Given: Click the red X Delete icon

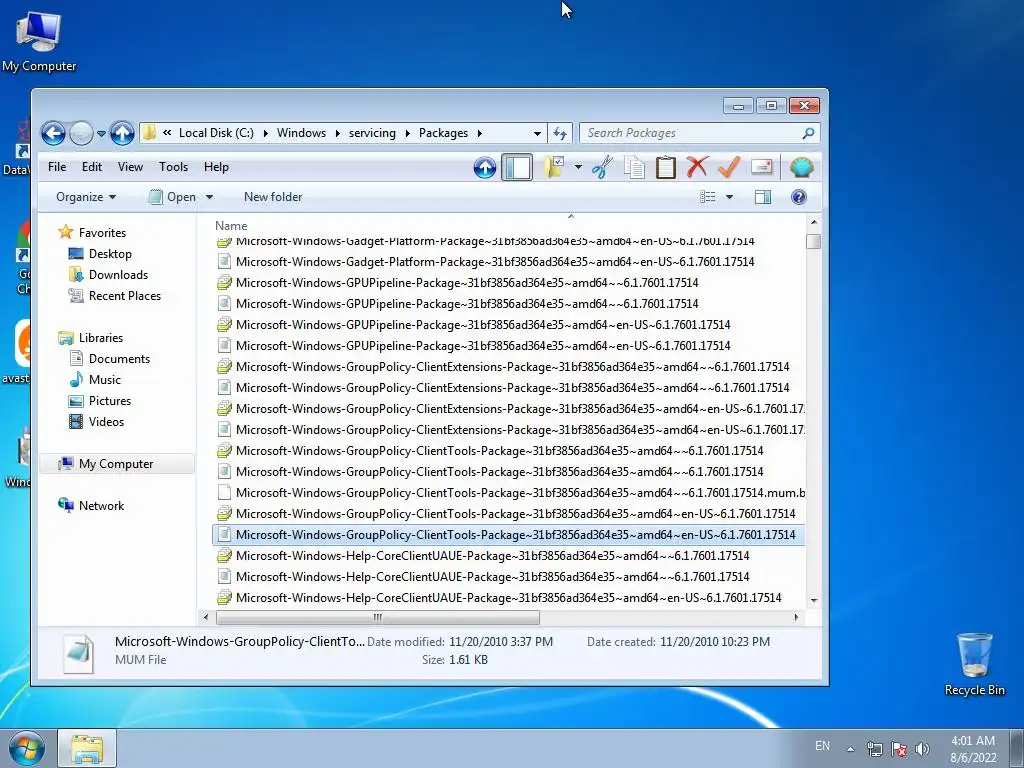Looking at the screenshot, I should pos(697,167).
